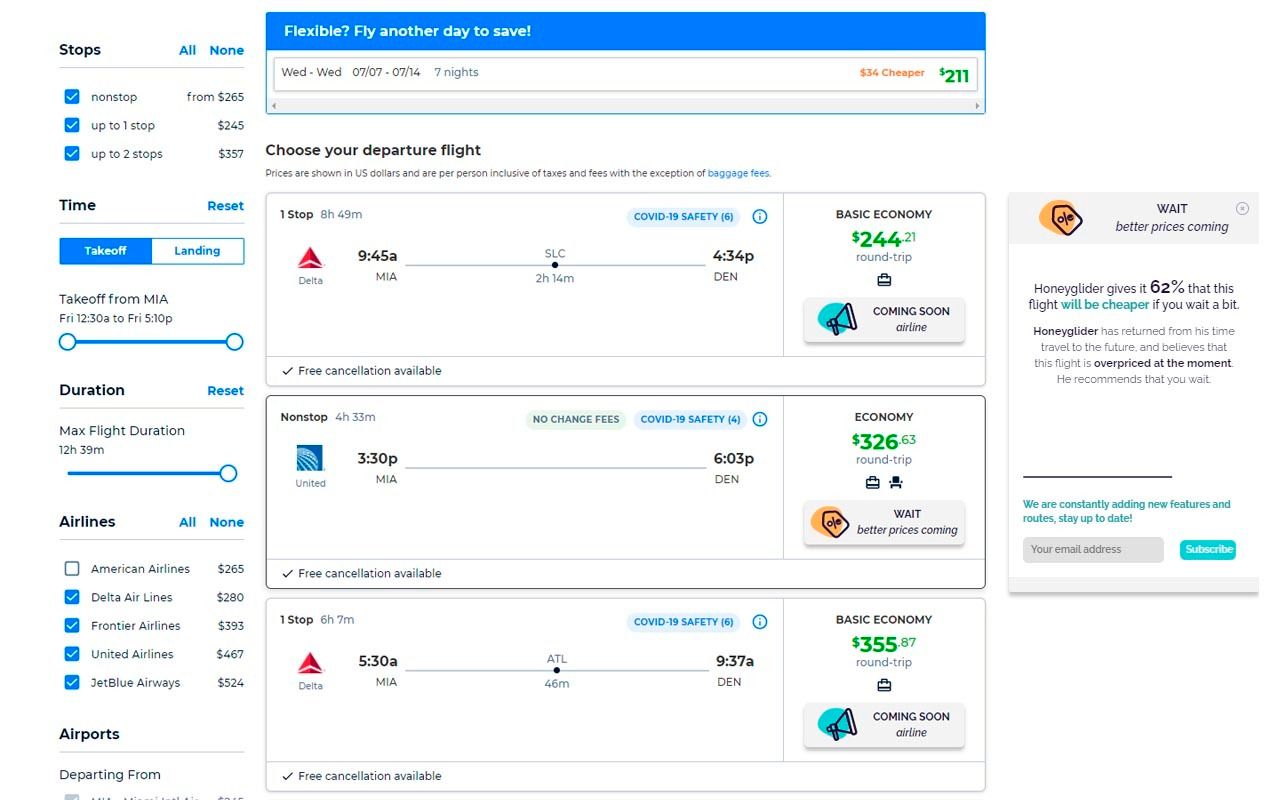This screenshot has height=800, width=1280.
Task: Open info icon for the 5:30a flight
Action: coord(760,622)
